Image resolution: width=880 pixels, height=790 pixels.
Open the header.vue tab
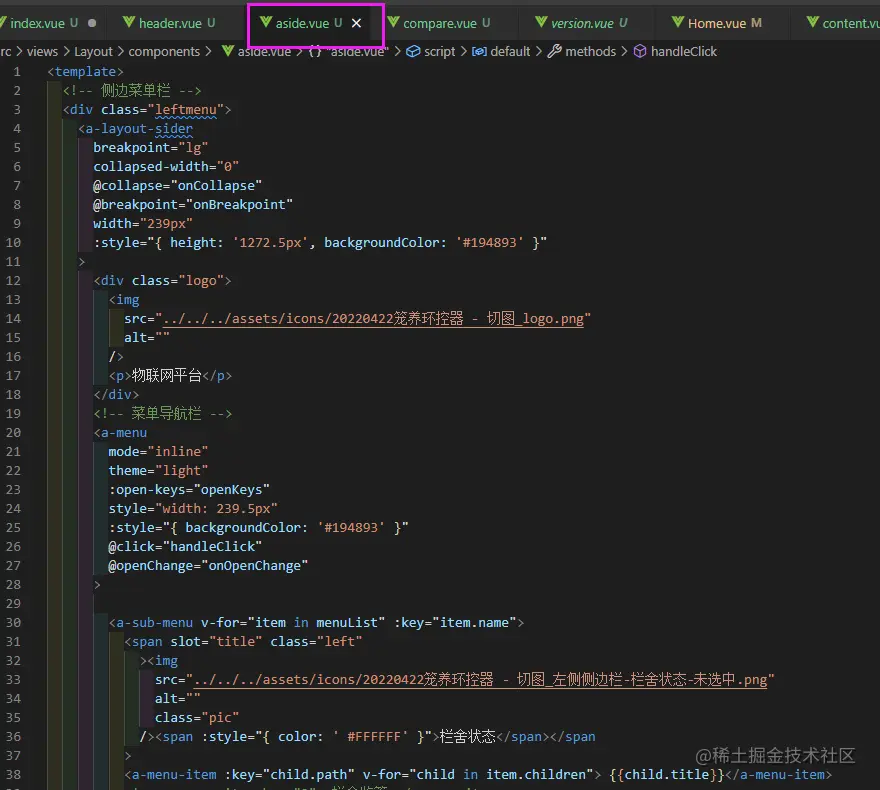171,23
